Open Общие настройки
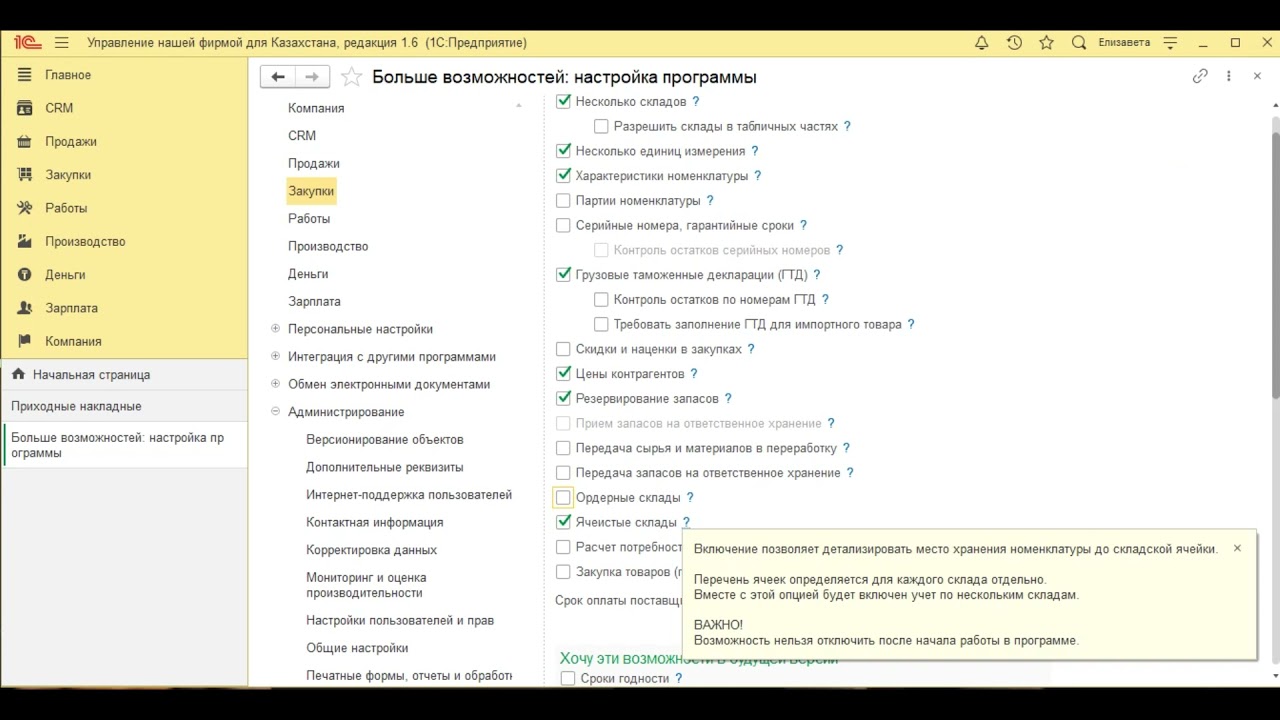The width and height of the screenshot is (1280, 720). [357, 648]
